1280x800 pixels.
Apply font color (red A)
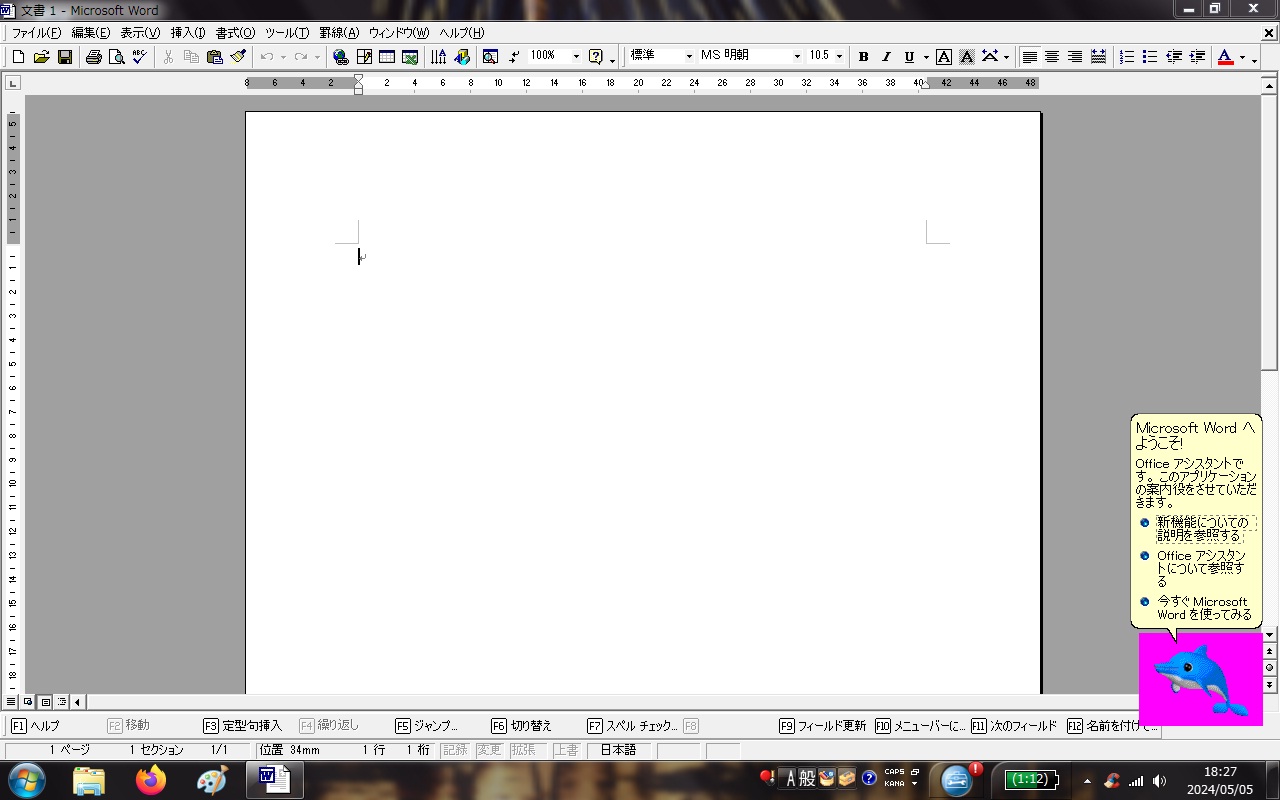point(1226,57)
